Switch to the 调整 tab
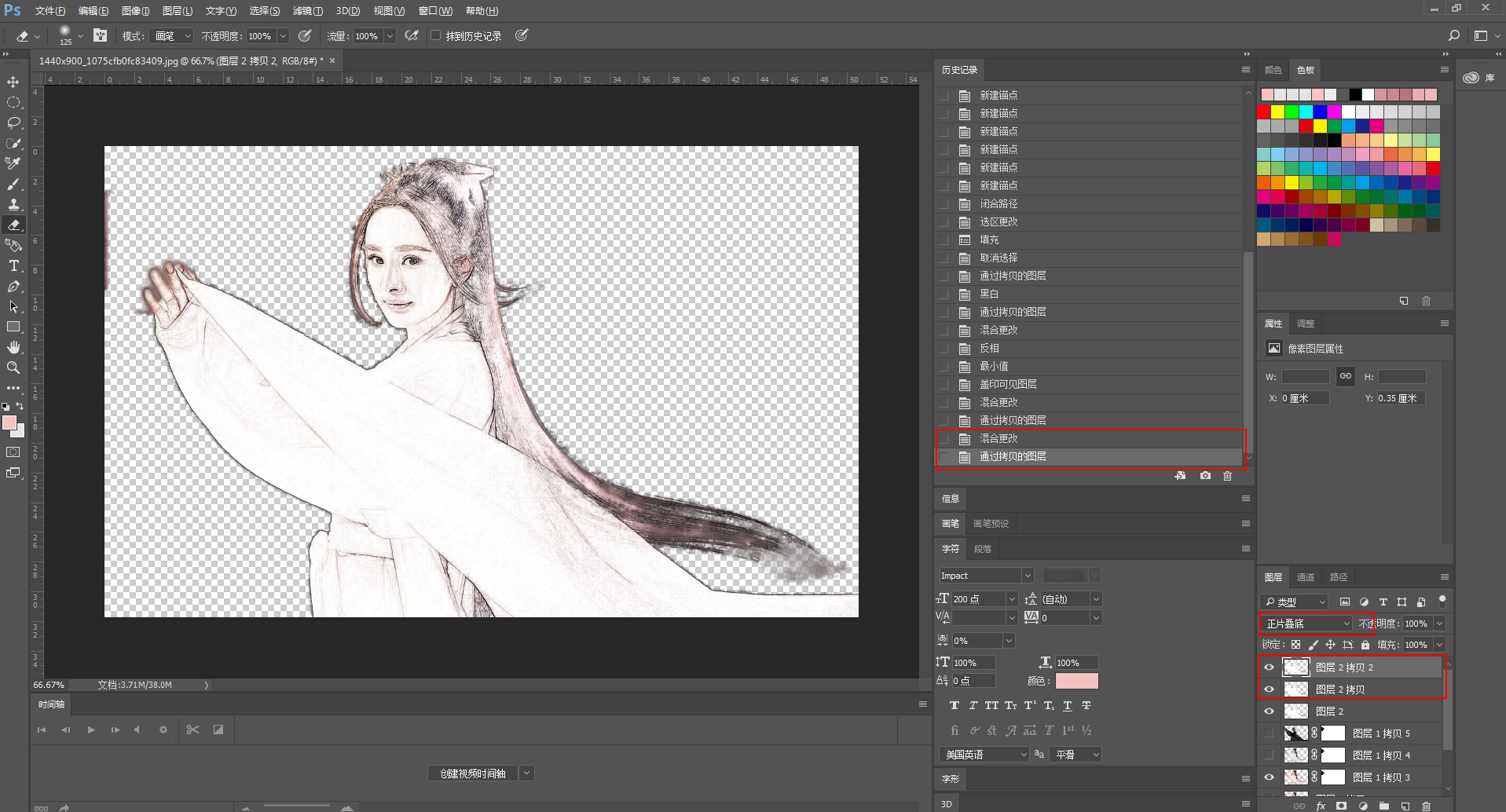The width and height of the screenshot is (1506, 812). (x=1306, y=324)
